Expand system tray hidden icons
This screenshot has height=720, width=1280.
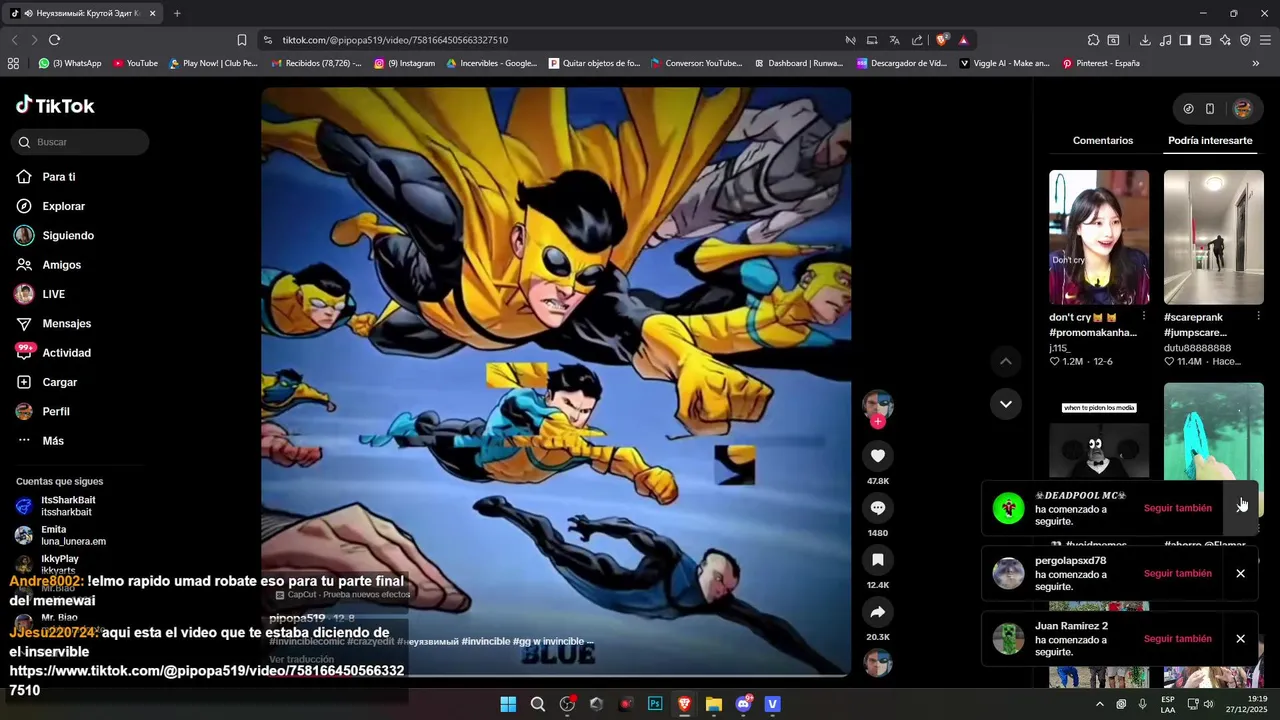1100,704
